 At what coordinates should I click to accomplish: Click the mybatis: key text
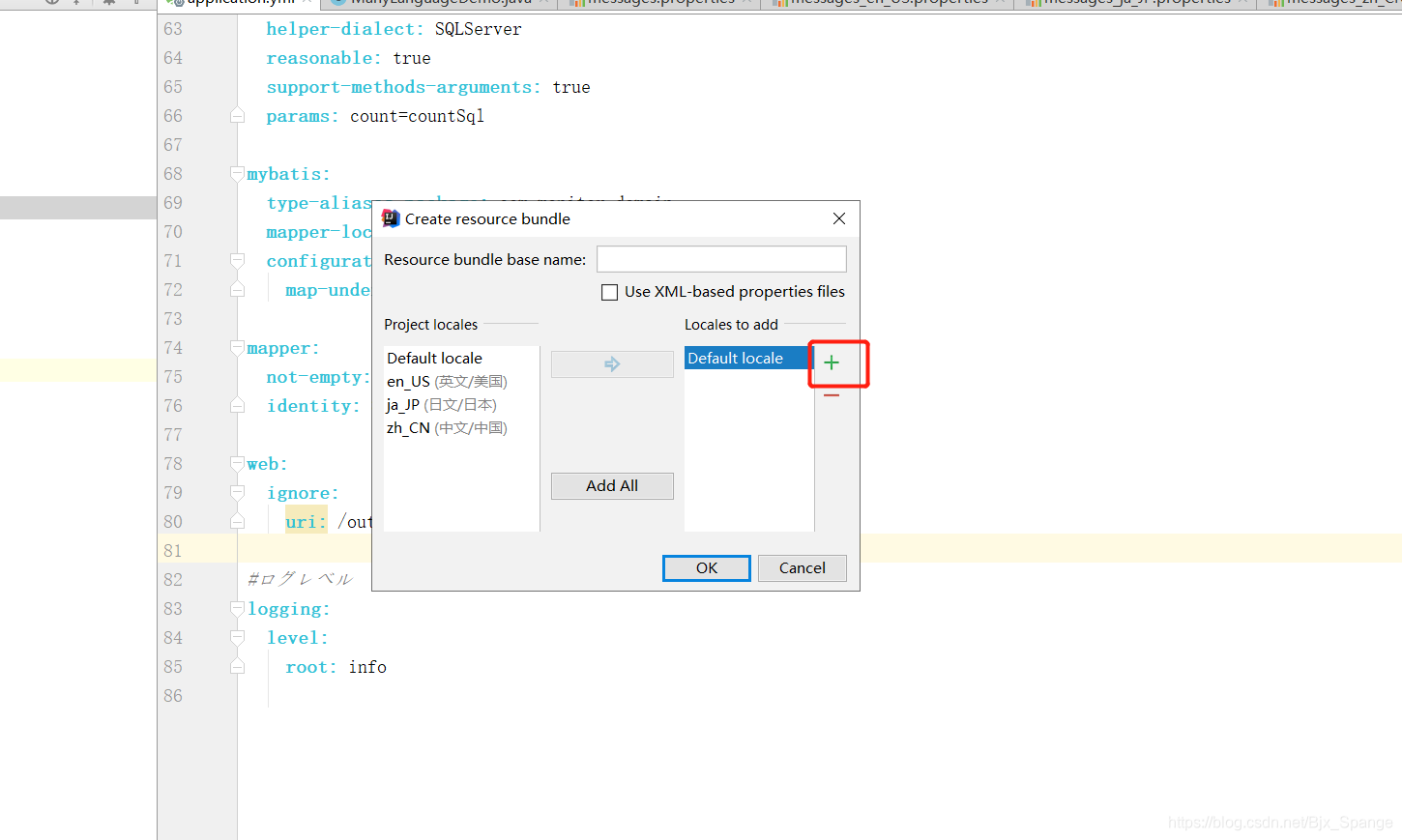click(288, 174)
